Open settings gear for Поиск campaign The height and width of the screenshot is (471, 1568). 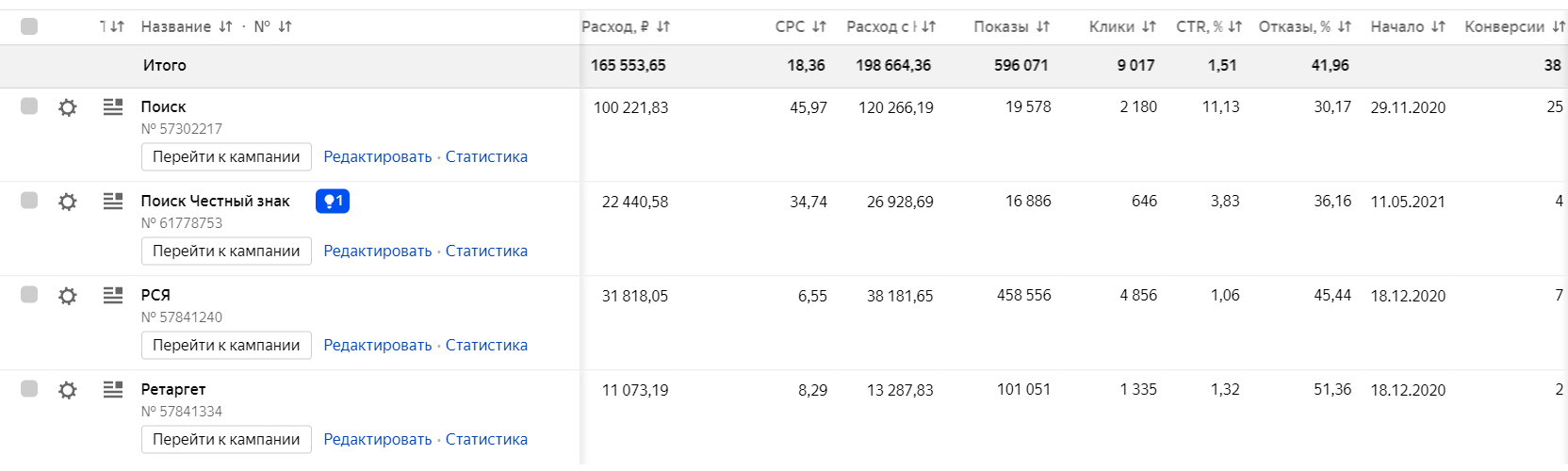[68, 107]
